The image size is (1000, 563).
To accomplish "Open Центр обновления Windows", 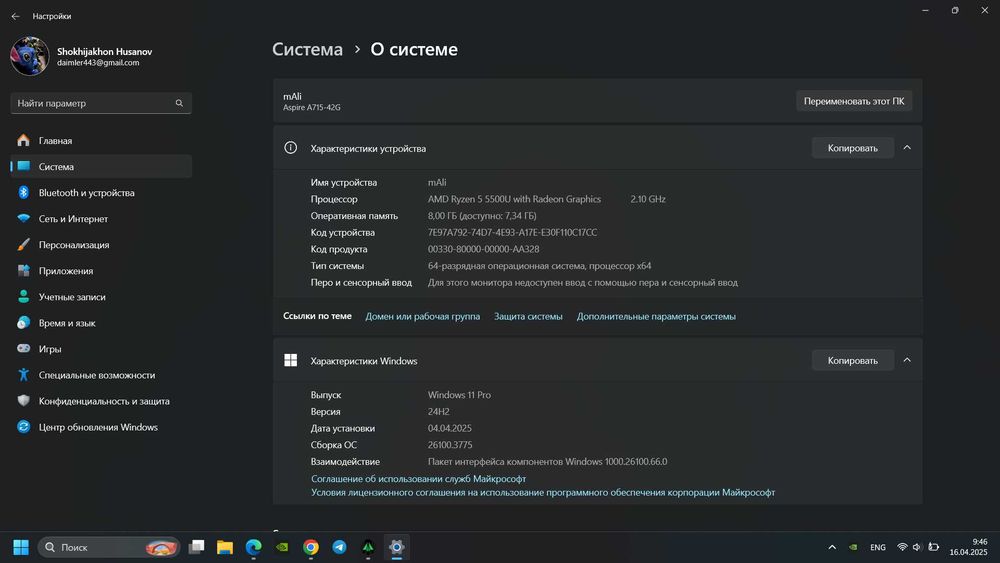I will tap(101, 427).
